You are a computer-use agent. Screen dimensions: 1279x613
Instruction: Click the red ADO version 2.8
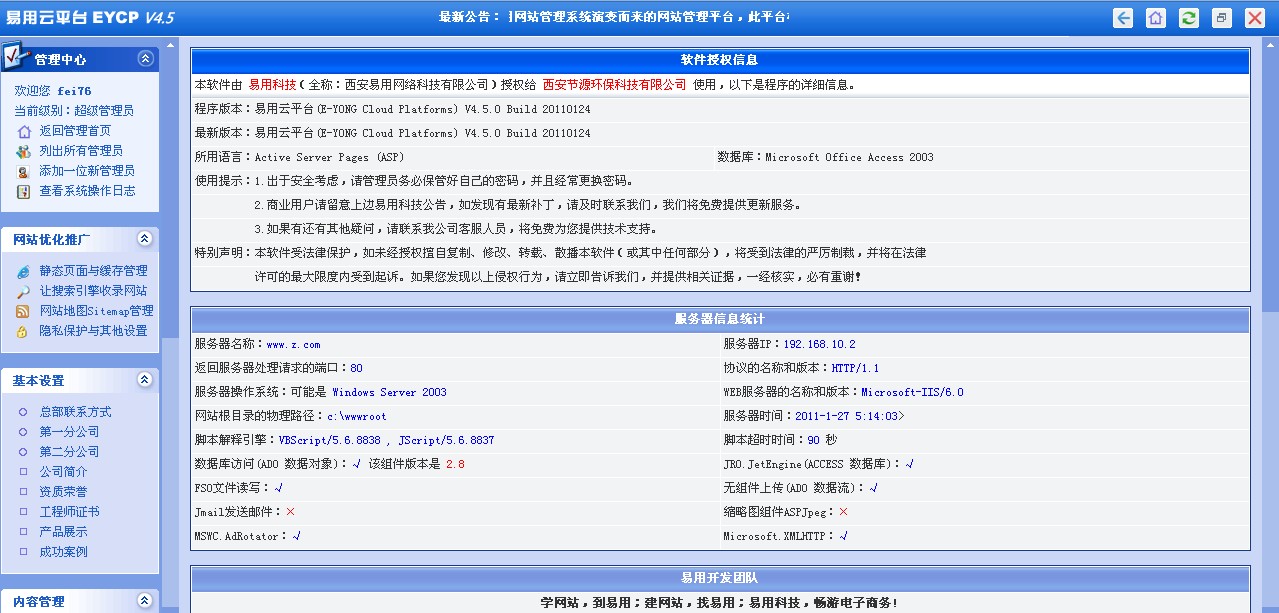tap(455, 465)
